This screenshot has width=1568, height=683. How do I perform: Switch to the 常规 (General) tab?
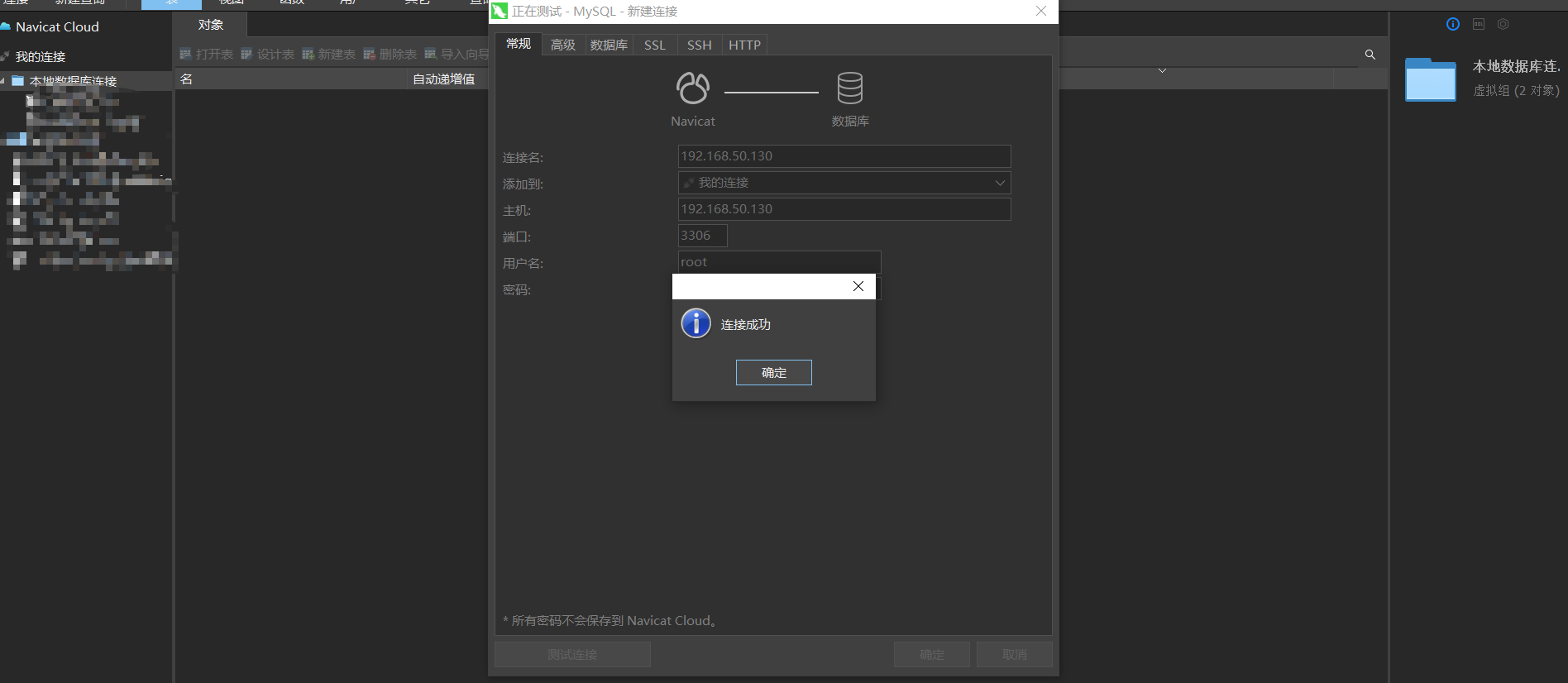[519, 44]
